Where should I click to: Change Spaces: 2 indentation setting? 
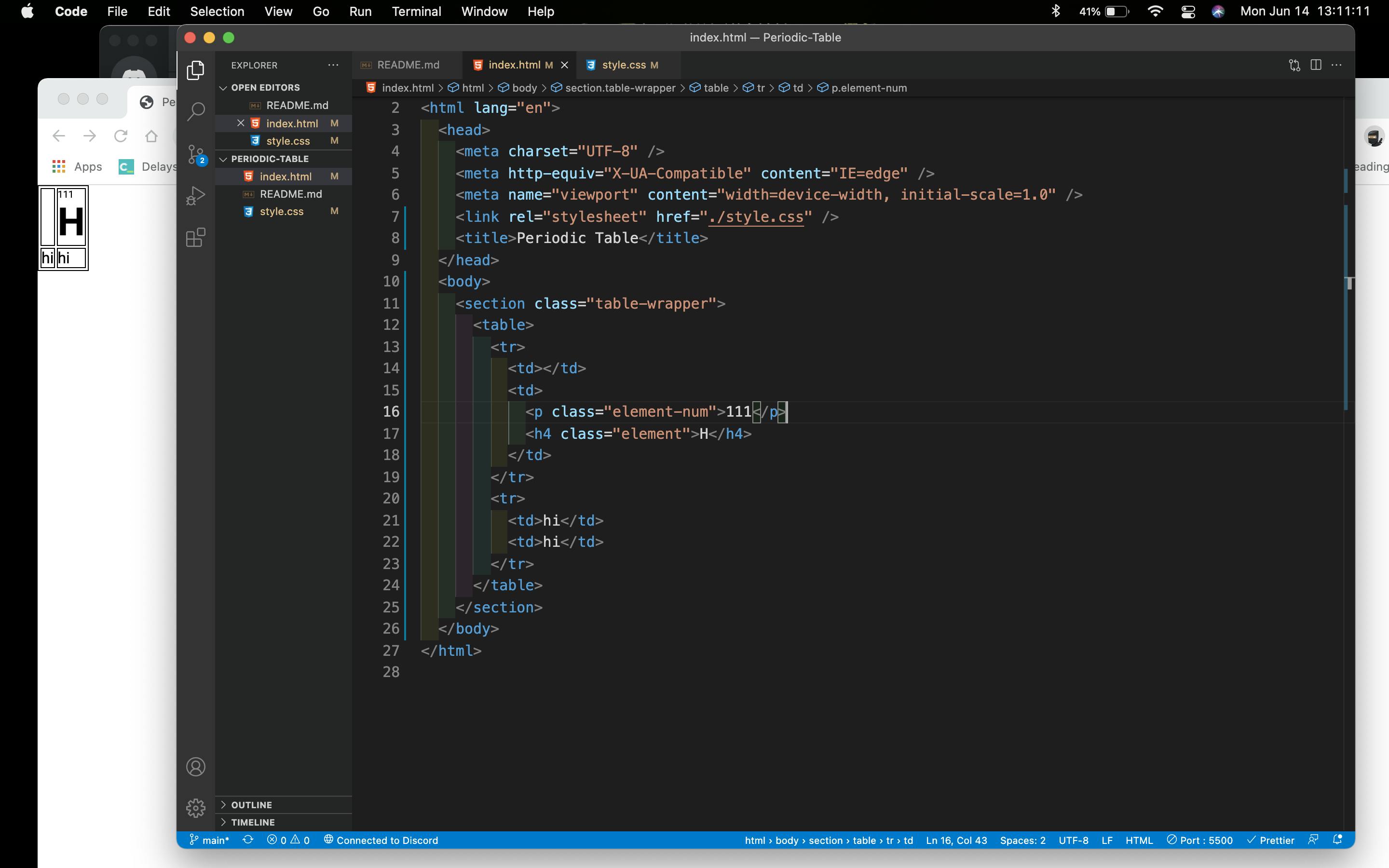coord(1022,840)
